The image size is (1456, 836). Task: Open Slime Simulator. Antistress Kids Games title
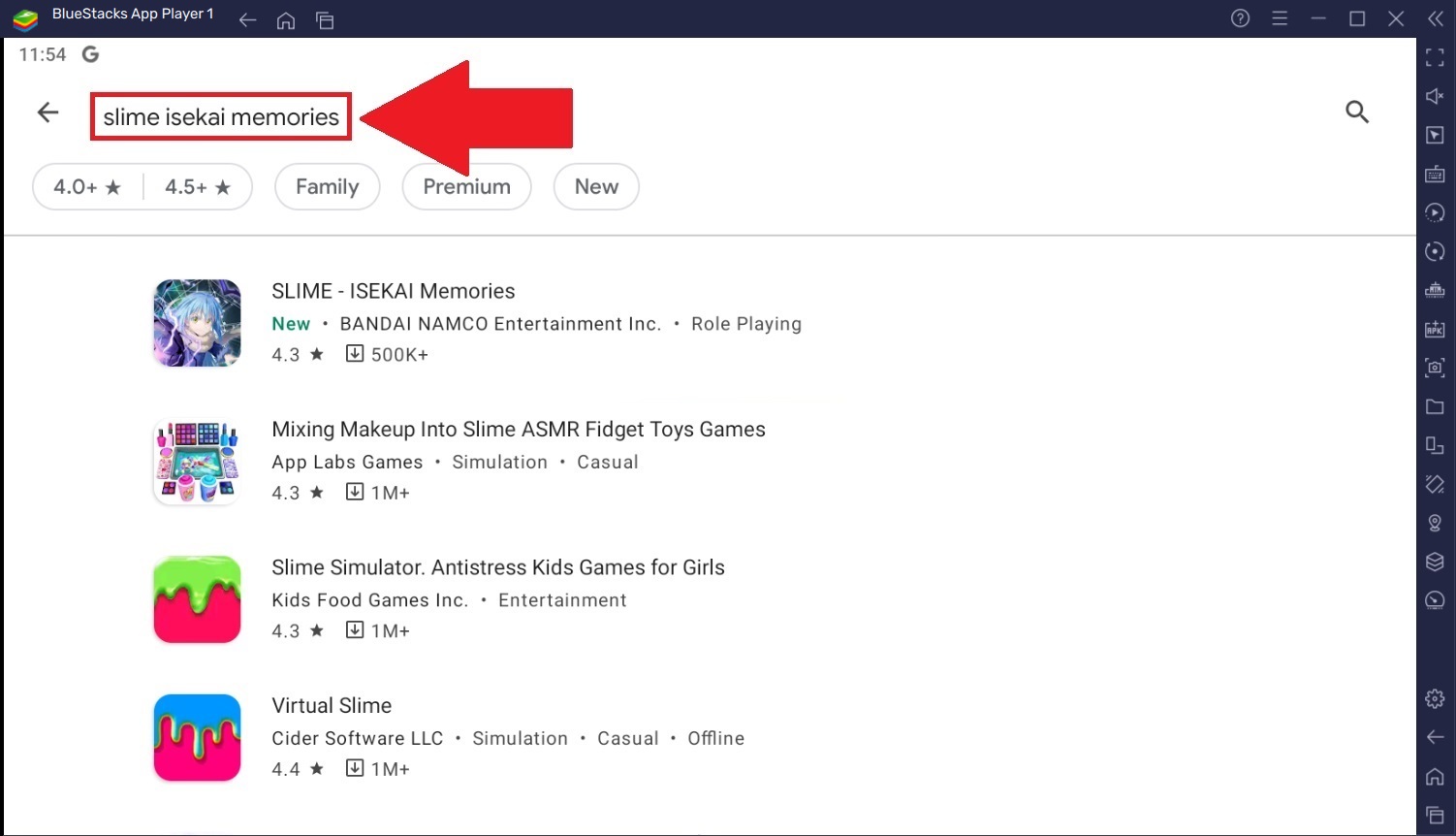498,567
